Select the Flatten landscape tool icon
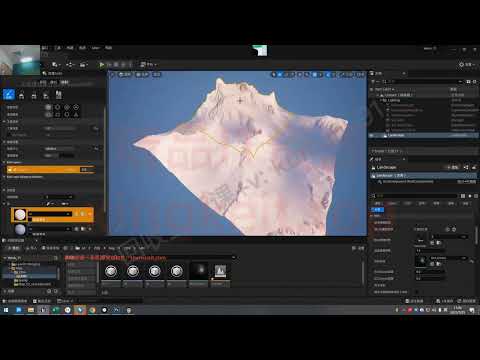The height and width of the screenshot is (360, 480). 34,96
